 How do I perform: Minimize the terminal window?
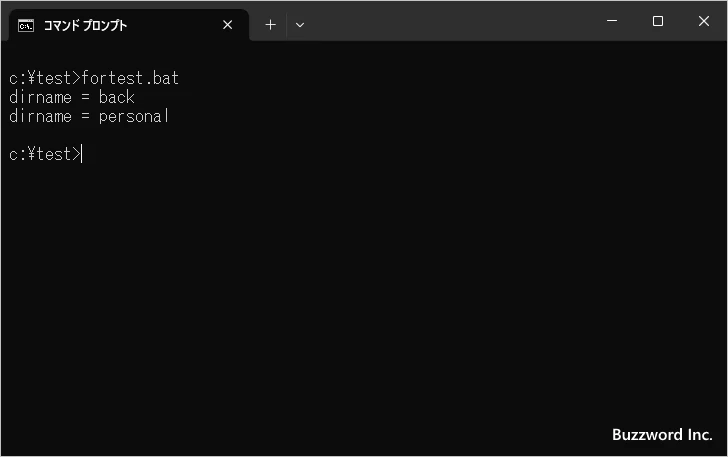(612, 21)
